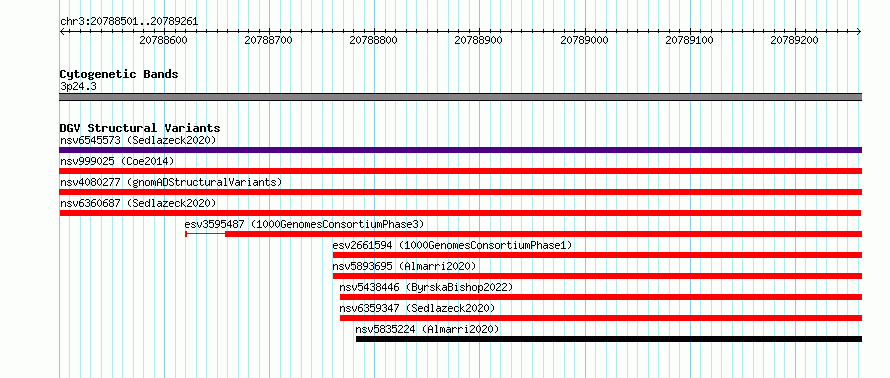
Task: Click the nsv5893695 variant bar
Action: [597, 276]
